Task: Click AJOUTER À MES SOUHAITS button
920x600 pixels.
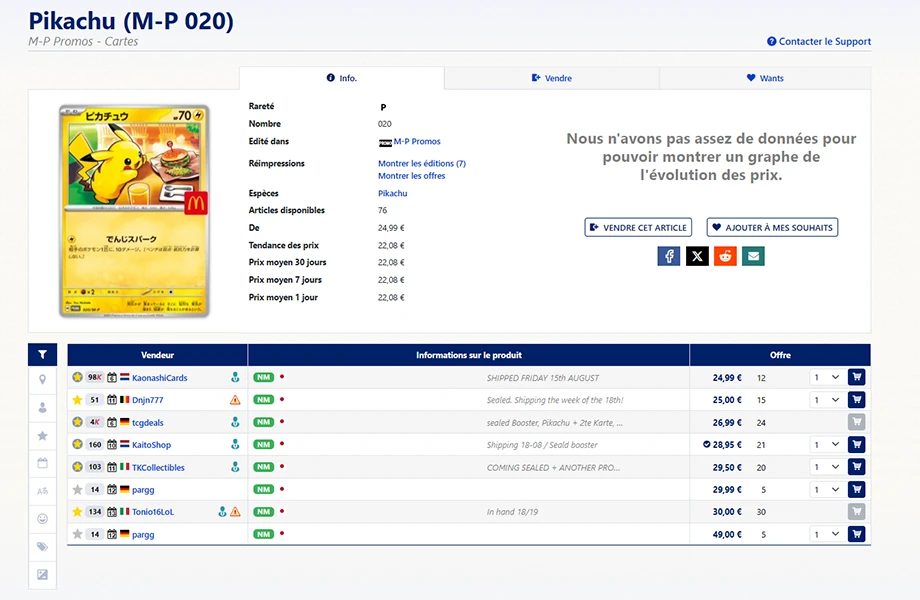Action: (772, 228)
